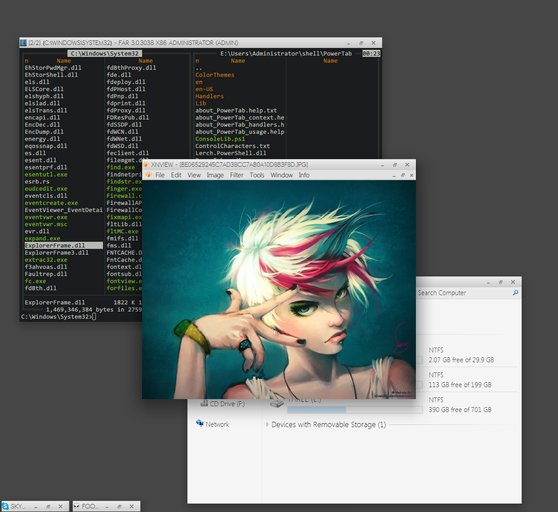Select ColorThemes folder in FAR right panel
The width and height of the screenshot is (558, 512).
pyautogui.click(x=215, y=75)
